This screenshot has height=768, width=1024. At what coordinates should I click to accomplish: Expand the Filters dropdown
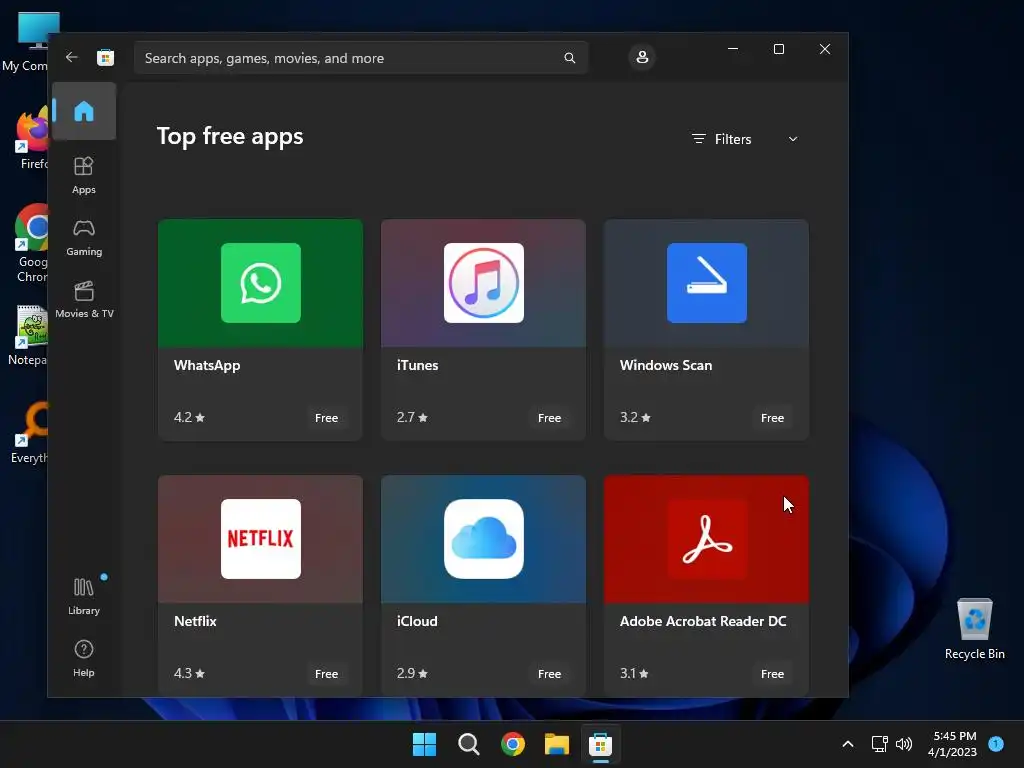(x=744, y=139)
